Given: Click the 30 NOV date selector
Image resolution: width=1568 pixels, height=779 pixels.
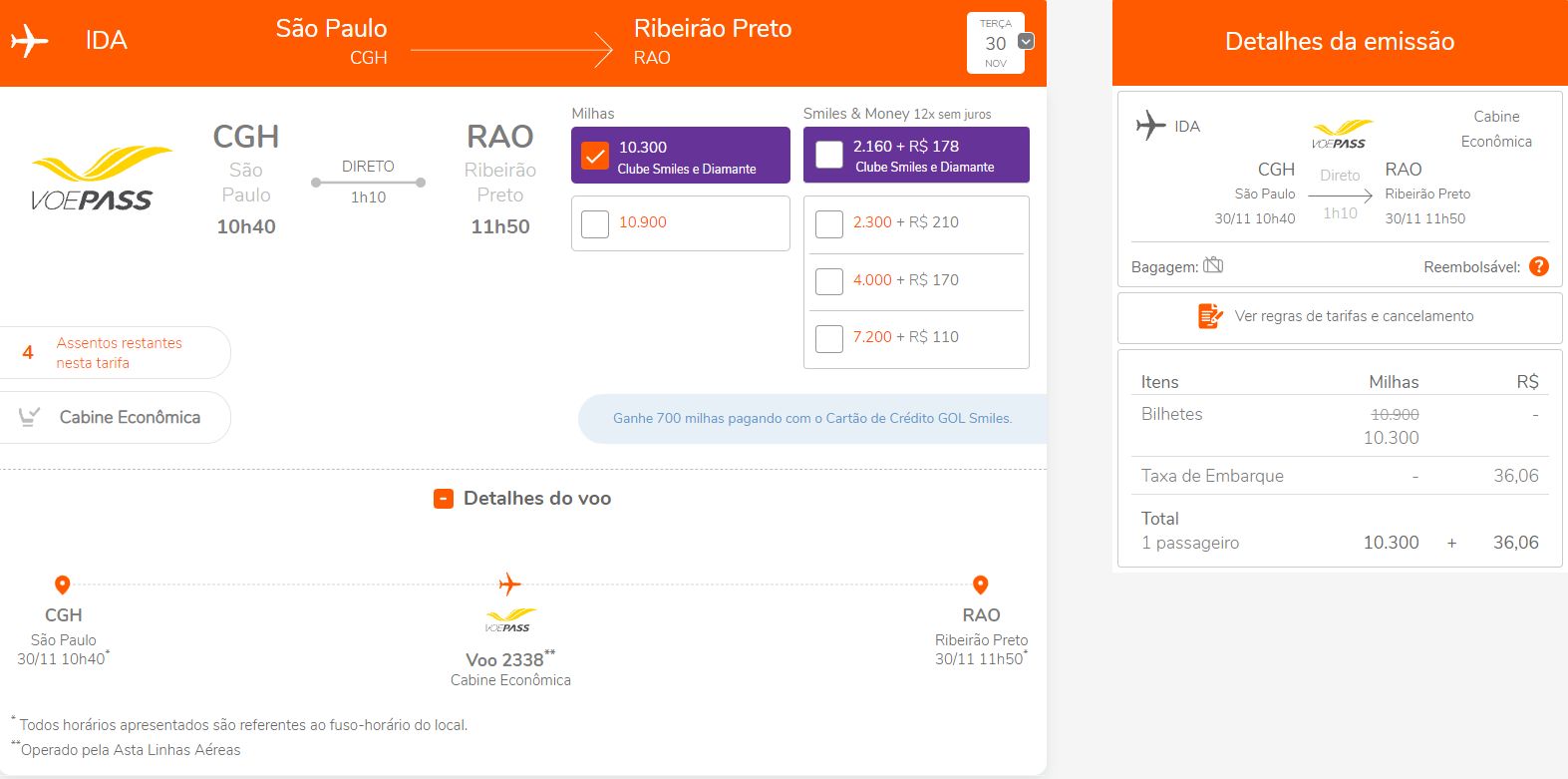Looking at the screenshot, I should coord(996,43).
